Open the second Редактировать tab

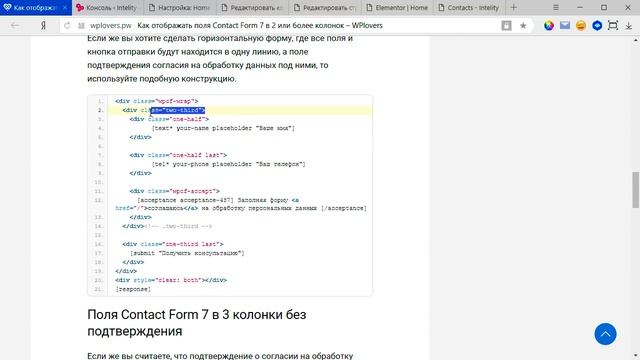pyautogui.click(x=325, y=7)
